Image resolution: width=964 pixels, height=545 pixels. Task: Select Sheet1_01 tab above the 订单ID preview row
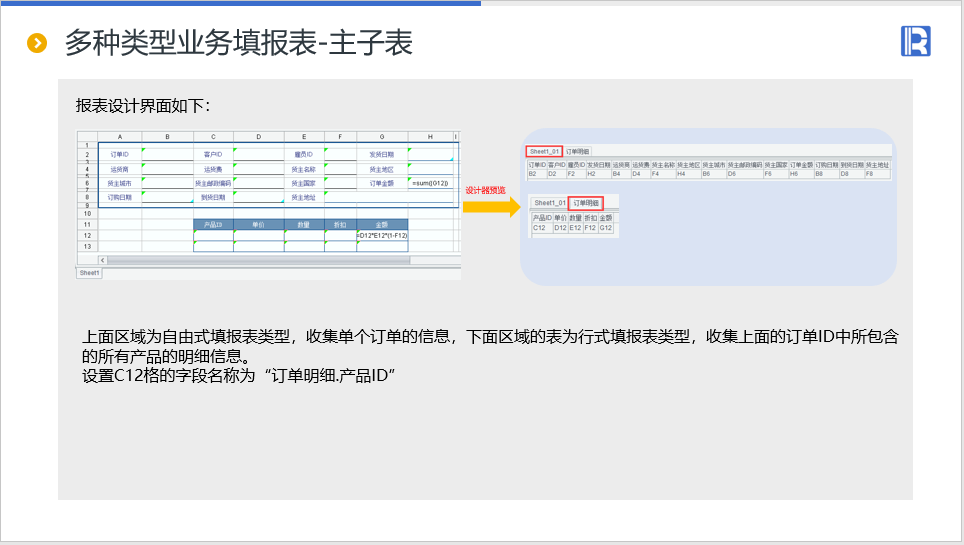click(544, 151)
